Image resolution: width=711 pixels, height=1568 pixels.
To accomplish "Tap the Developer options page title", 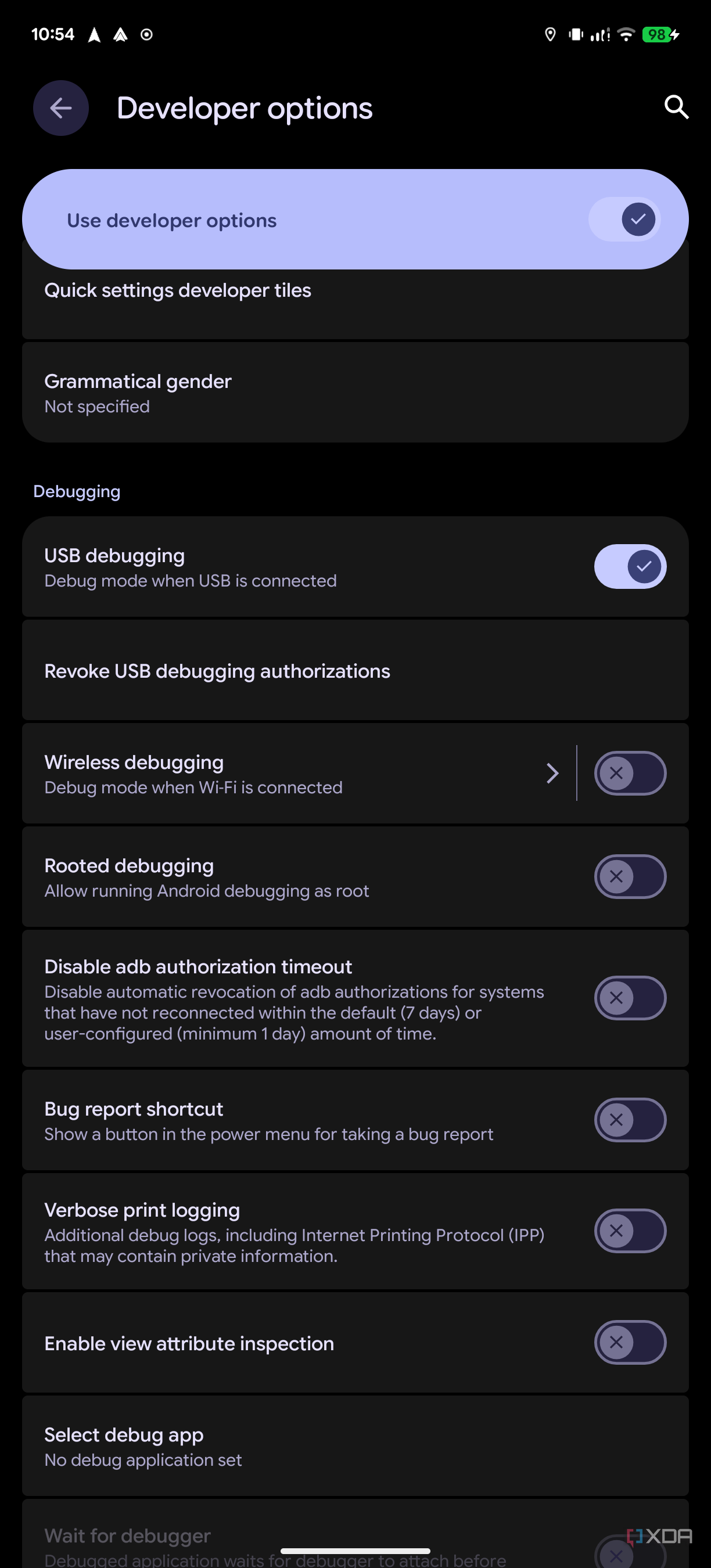I will click(x=244, y=109).
